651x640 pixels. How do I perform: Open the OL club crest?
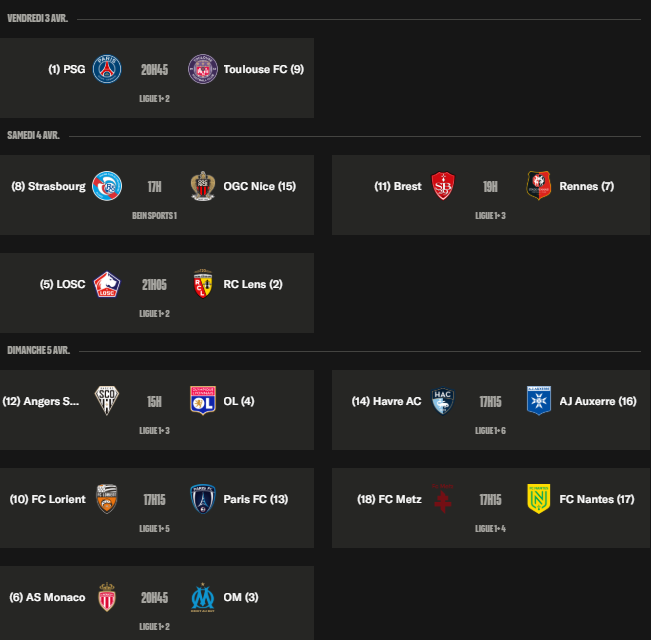(x=203, y=401)
